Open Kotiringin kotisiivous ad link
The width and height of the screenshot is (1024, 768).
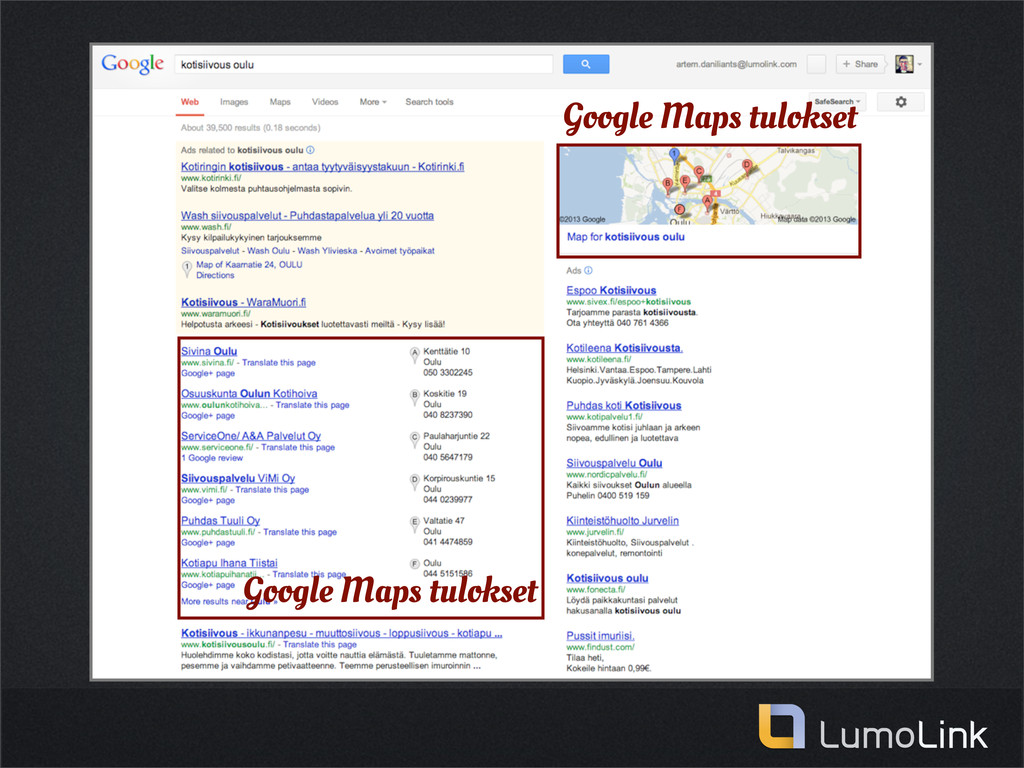coord(323,167)
